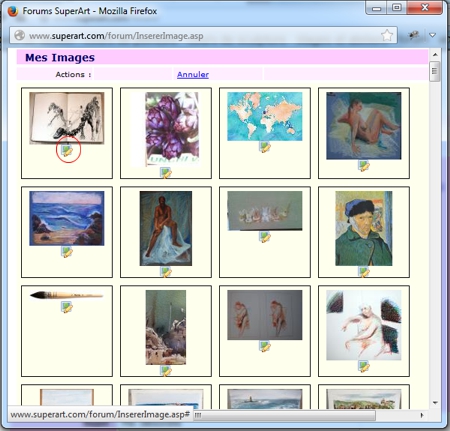Click insert icon under purple flowers image
Image resolution: width=450 pixels, height=431 pixels.
166,173
